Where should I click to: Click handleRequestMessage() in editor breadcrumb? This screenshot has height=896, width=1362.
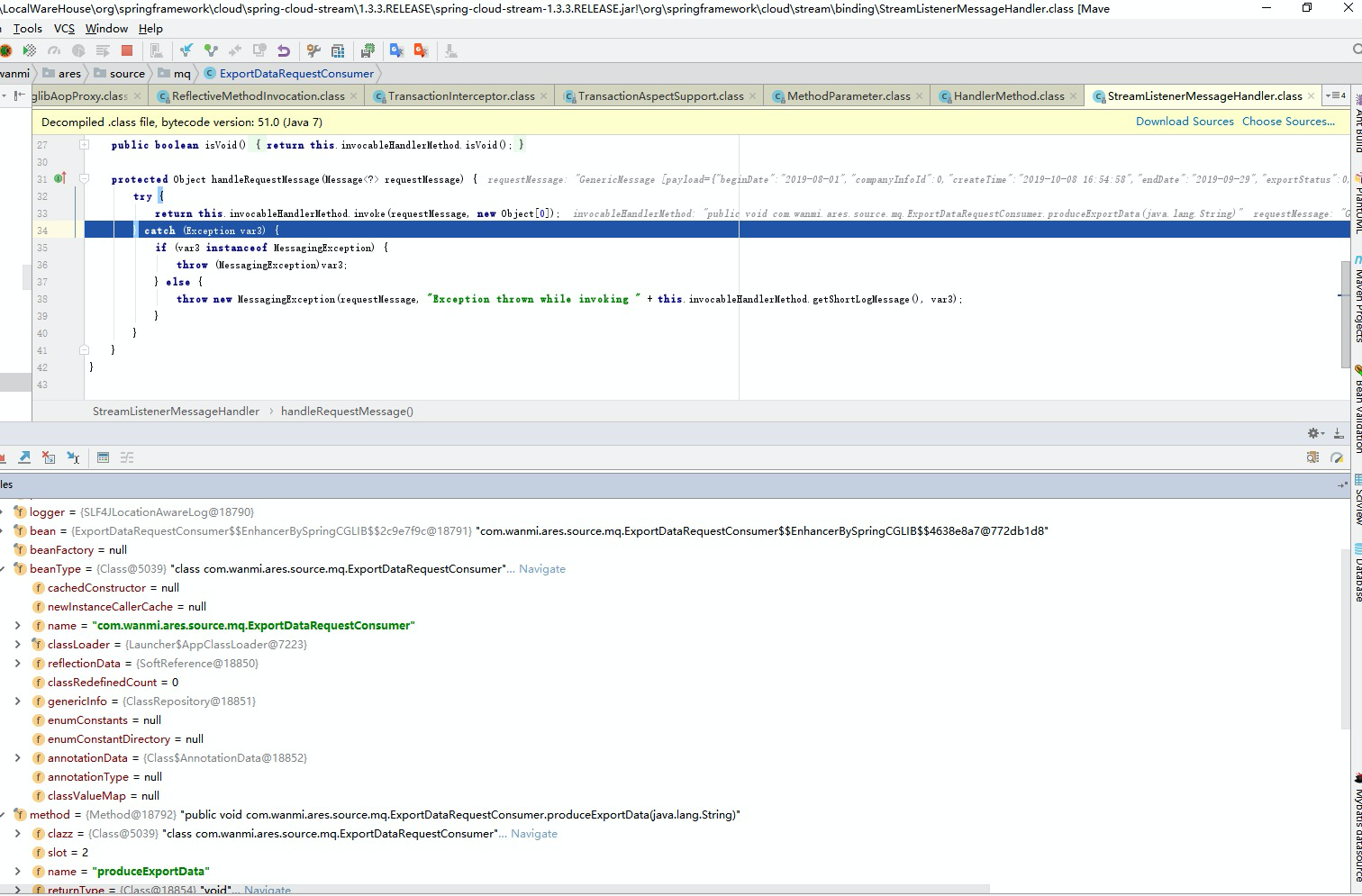(x=347, y=412)
